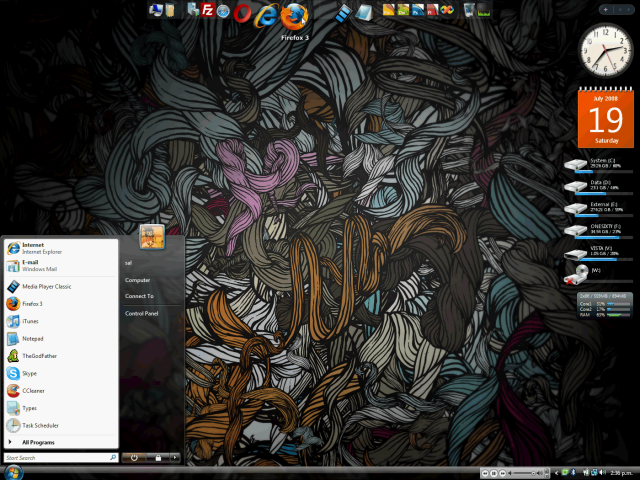The height and width of the screenshot is (480, 640).
Task: Click next track on taskbar player
Action: click(503, 473)
